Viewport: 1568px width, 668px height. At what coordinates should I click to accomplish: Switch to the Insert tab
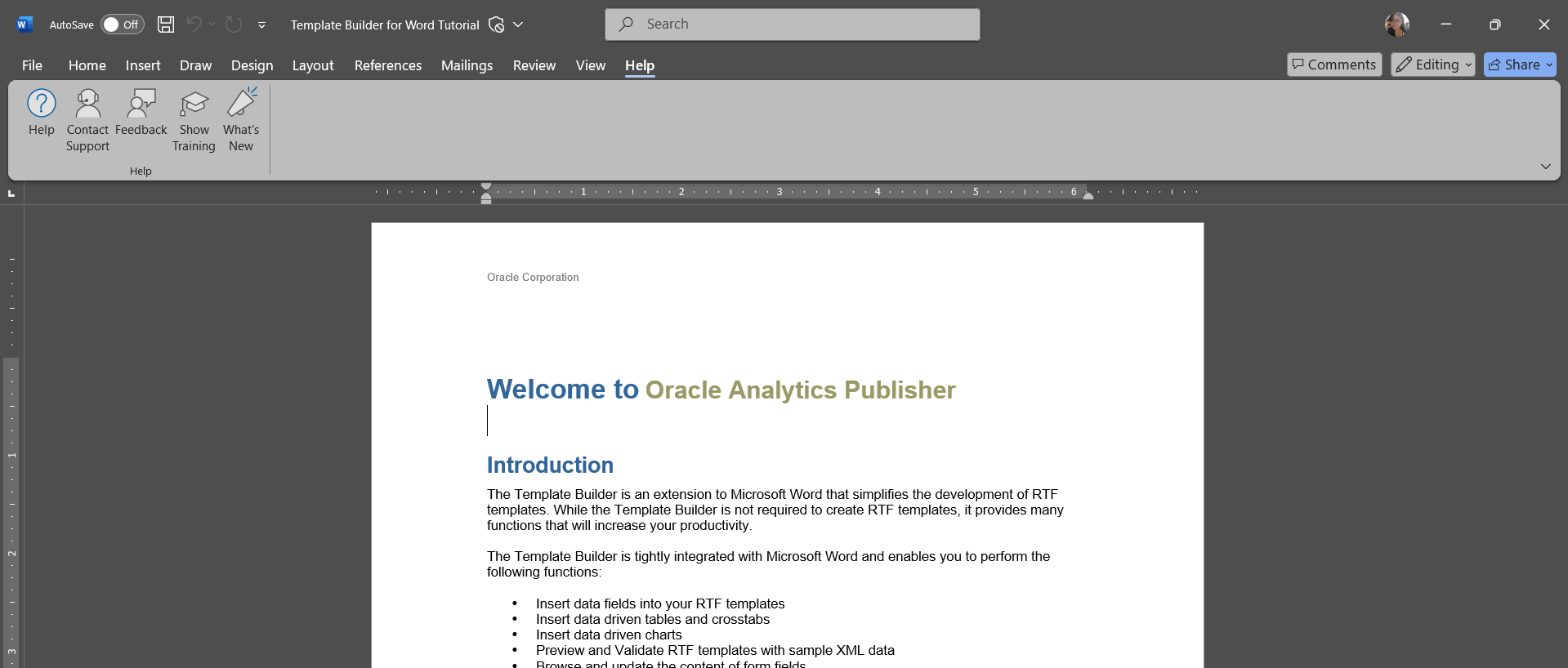(x=143, y=65)
